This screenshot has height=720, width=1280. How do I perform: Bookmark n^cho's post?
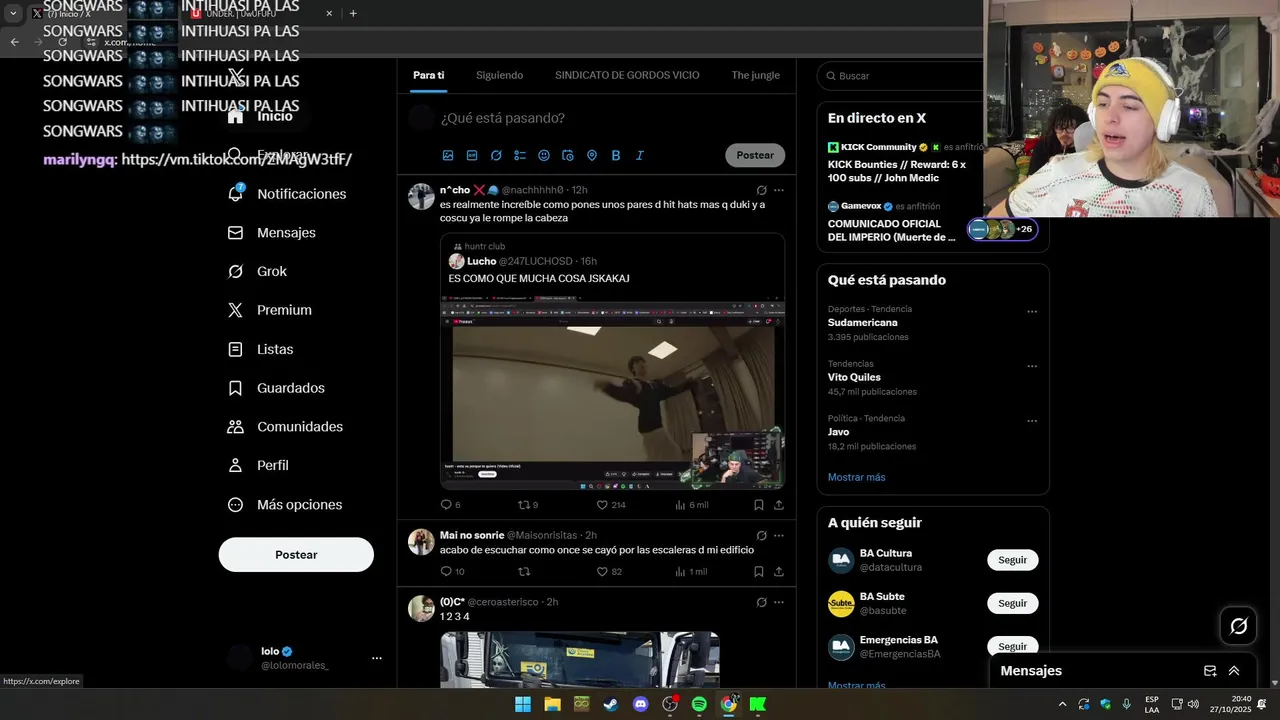tap(759, 505)
